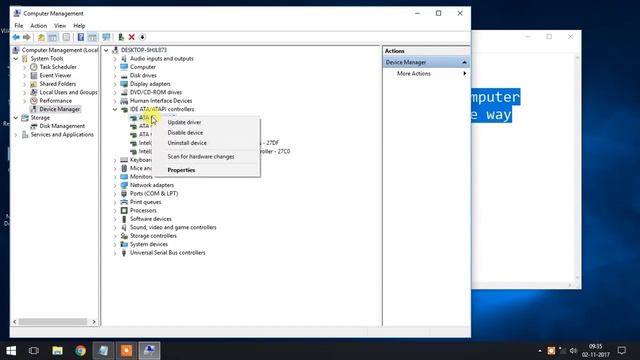Screen dimensions: 640x360
Task: Open Google Chrome from taskbar
Action: click(x=80, y=351)
